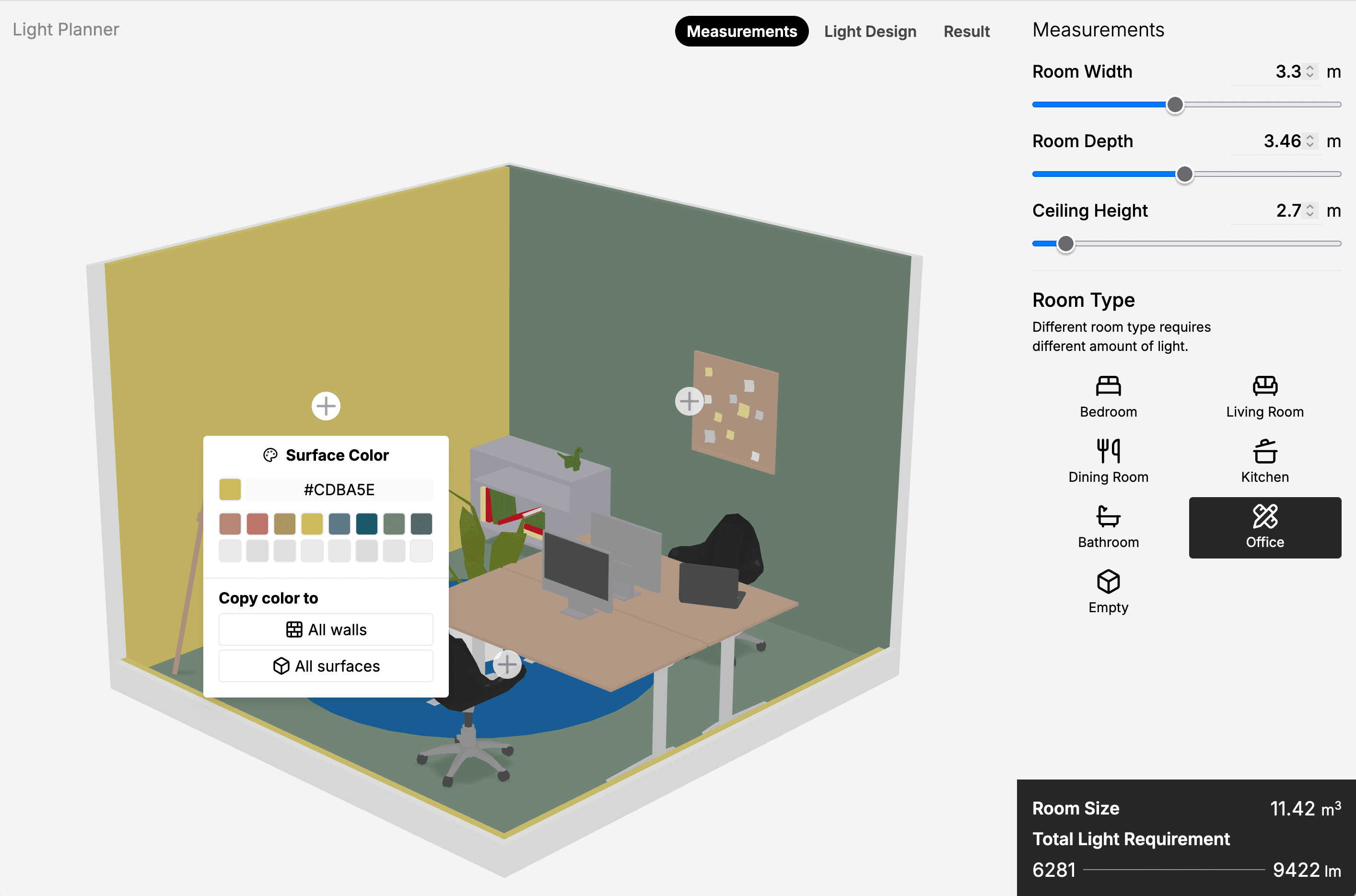This screenshot has height=896, width=1356.
Task: Click the Room Depth slider handle
Action: 1184,175
